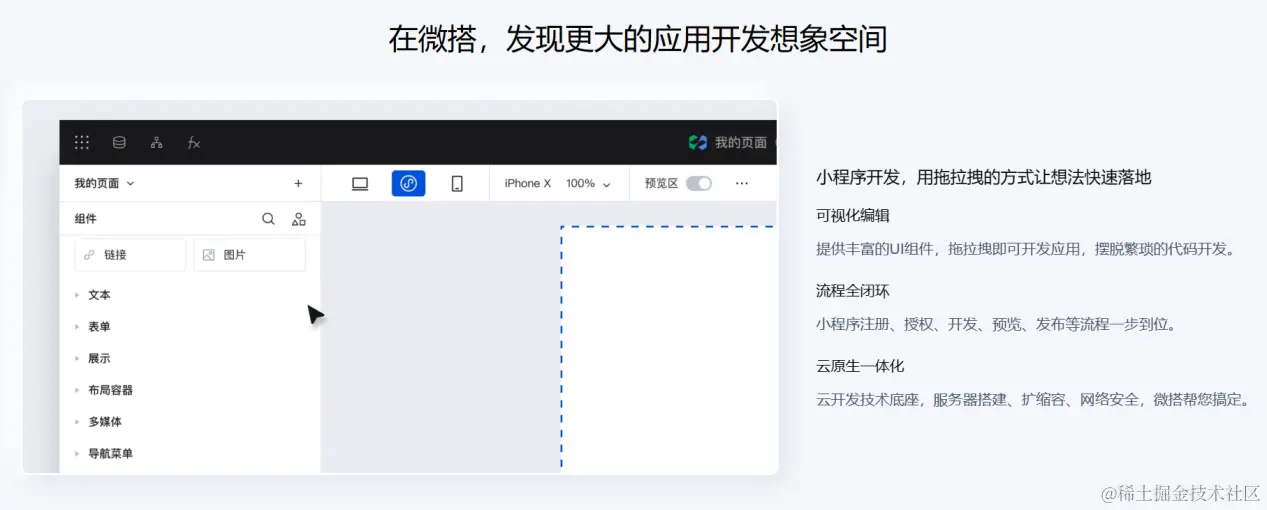Click the 我的页面 title in top bar
The height and width of the screenshot is (510, 1267).
pyautogui.click(x=740, y=143)
